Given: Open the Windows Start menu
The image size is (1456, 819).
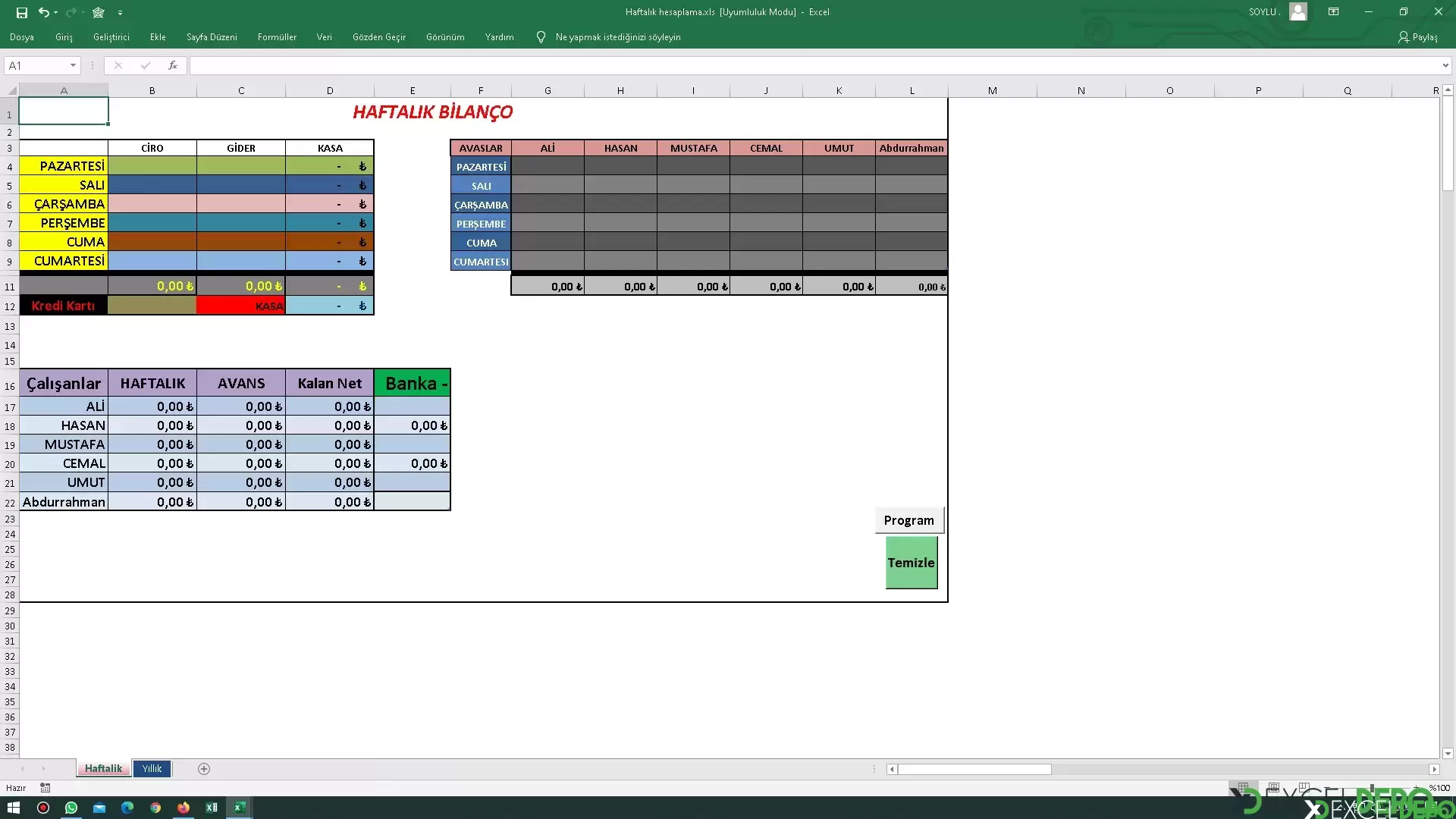Looking at the screenshot, I should point(14,808).
